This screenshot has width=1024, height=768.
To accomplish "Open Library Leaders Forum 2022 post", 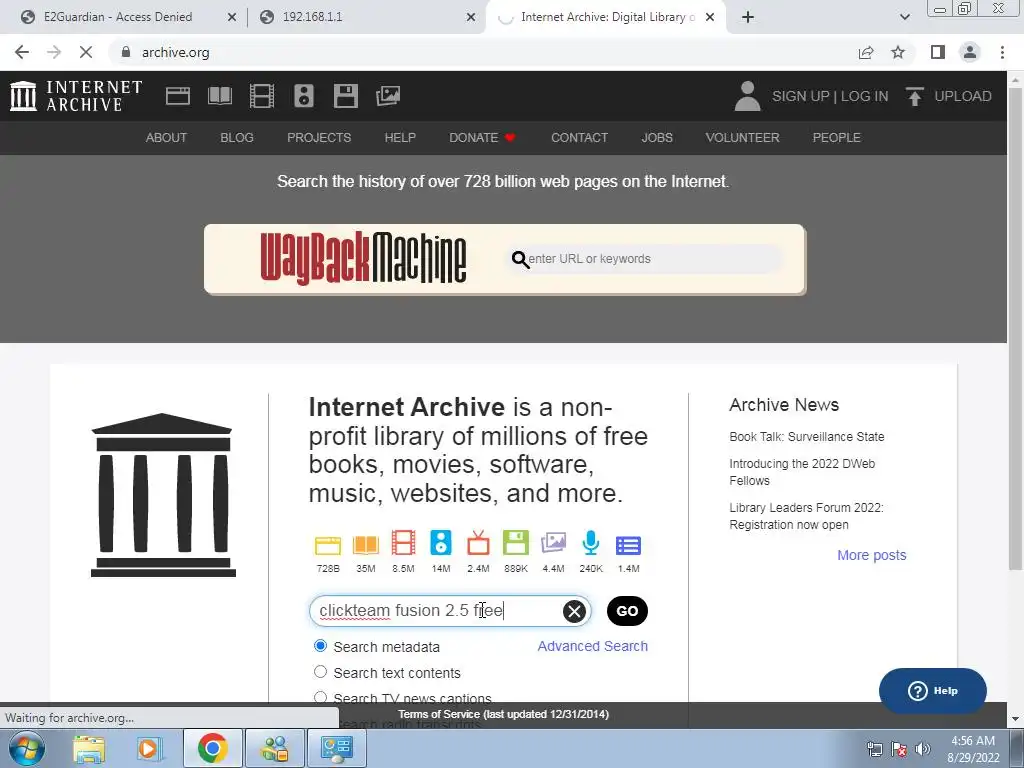I will pos(806,516).
